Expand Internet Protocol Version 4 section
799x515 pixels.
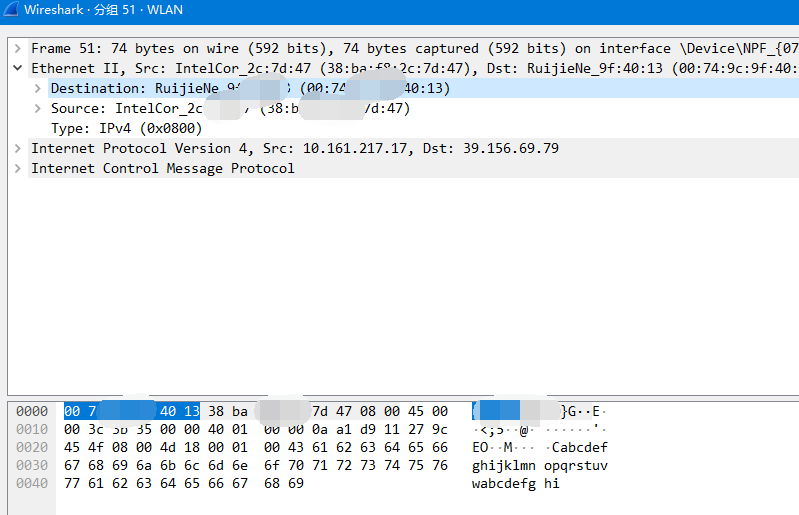(18, 148)
